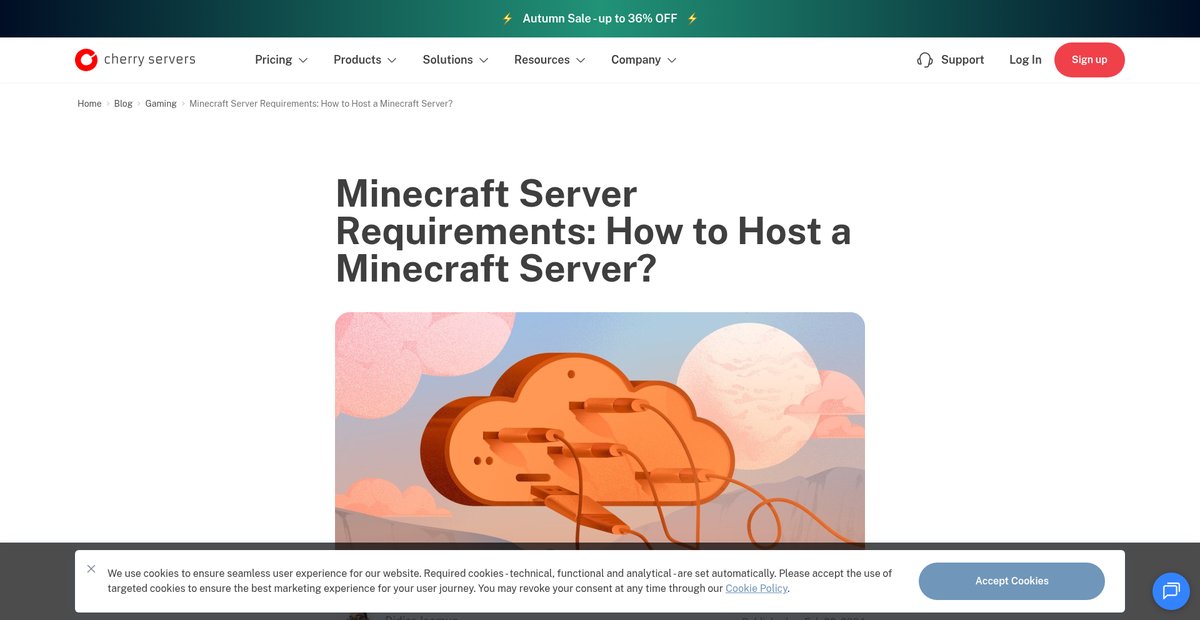Accept Cookies in the consent banner
Image resolution: width=1200 pixels, height=620 pixels.
(x=1011, y=581)
